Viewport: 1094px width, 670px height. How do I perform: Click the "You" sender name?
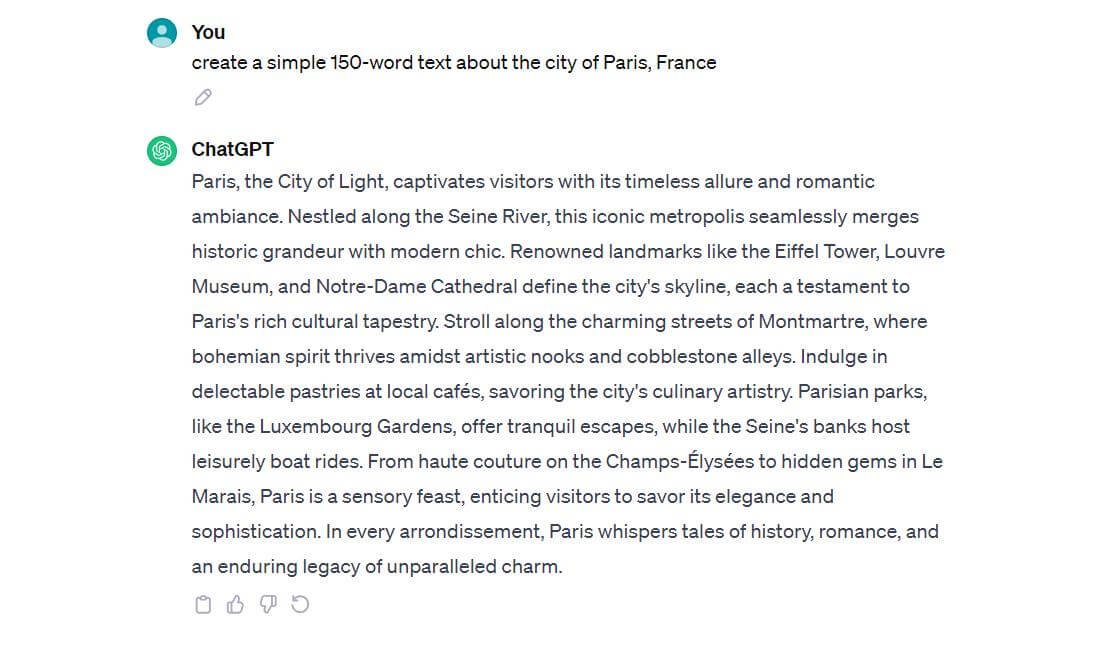208,32
